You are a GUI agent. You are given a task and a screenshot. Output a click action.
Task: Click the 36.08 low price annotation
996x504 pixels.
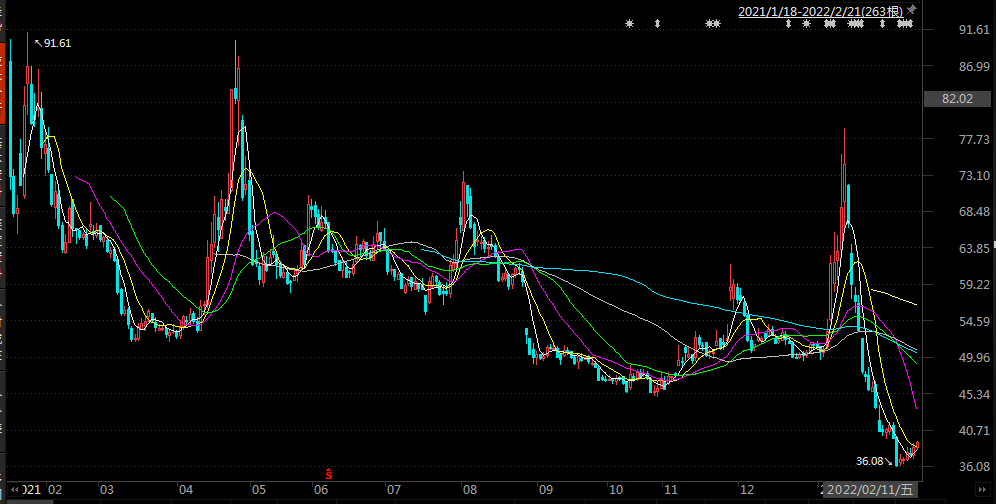(871, 461)
